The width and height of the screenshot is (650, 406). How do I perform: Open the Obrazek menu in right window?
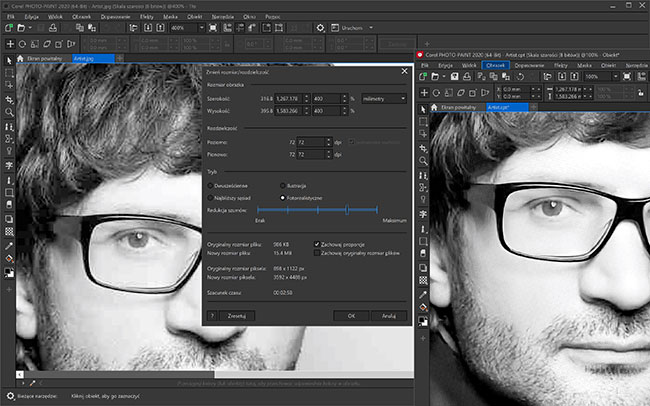click(x=494, y=64)
